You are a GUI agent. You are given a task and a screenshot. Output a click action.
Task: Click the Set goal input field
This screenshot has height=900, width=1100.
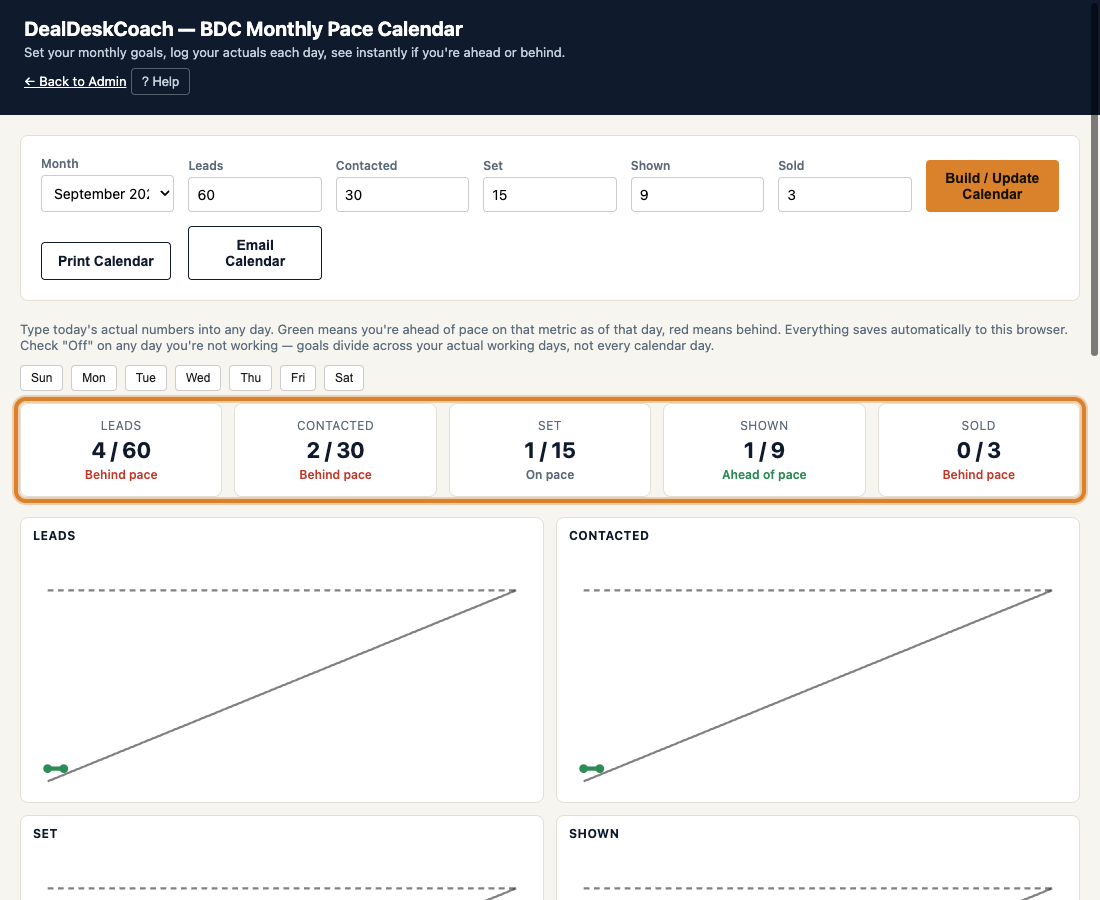click(x=550, y=194)
